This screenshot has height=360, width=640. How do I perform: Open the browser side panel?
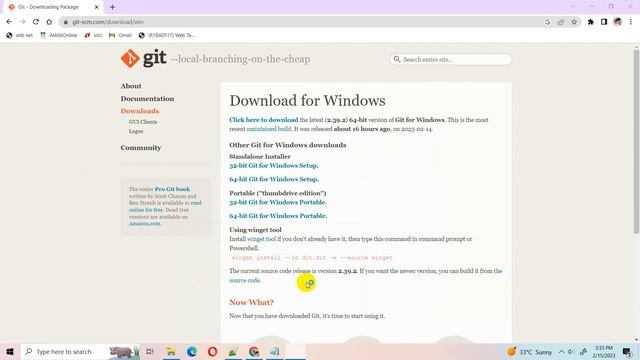pos(604,22)
